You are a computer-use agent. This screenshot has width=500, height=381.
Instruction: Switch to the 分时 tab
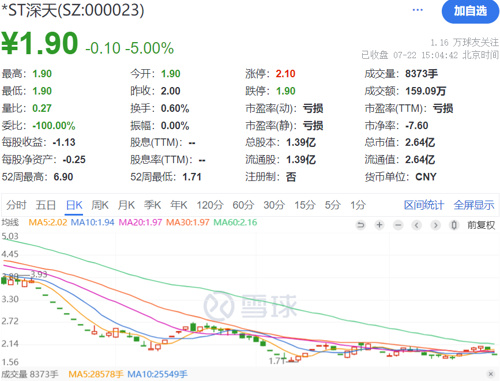16,205
